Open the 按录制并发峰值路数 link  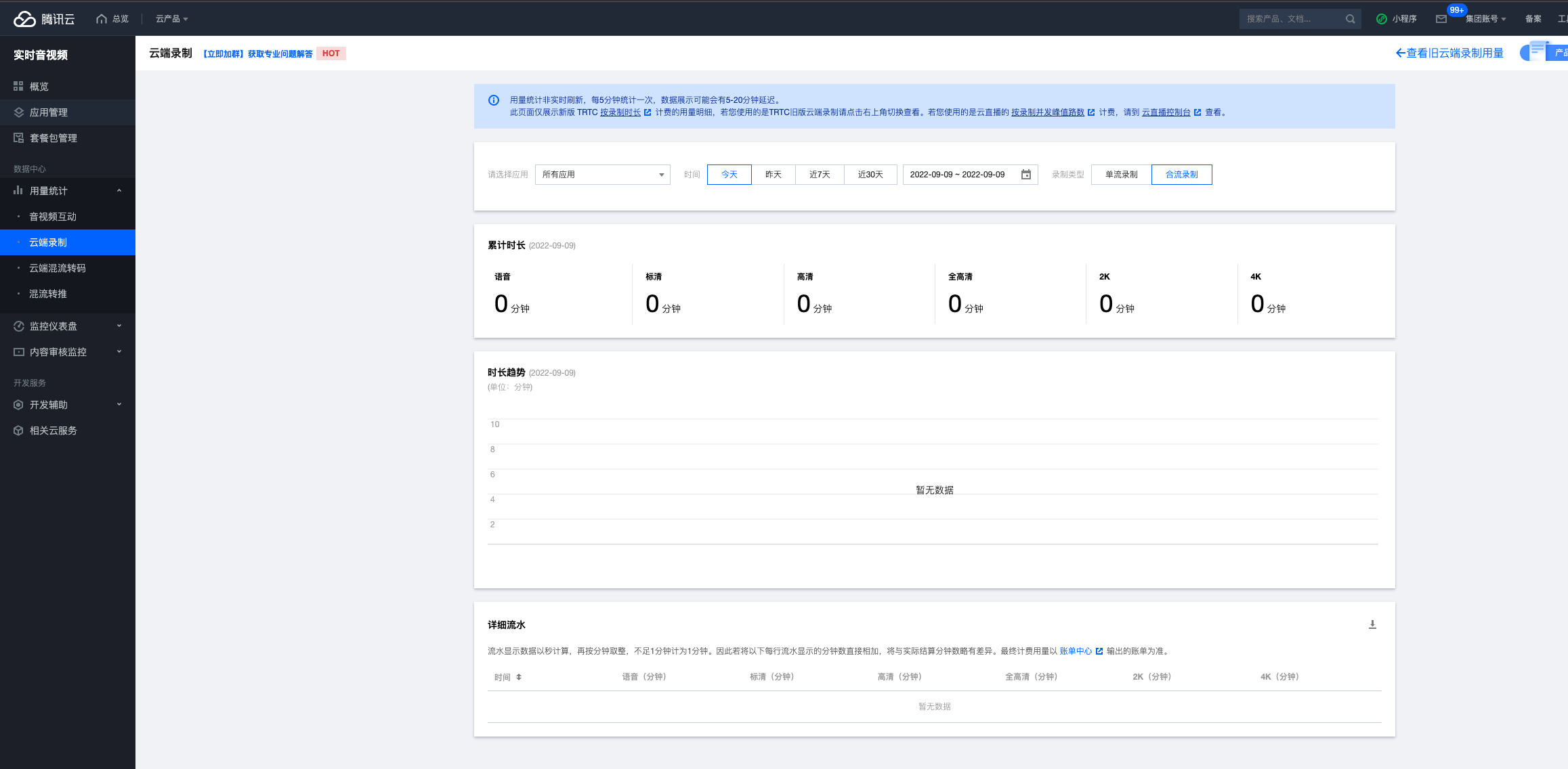coord(1048,112)
